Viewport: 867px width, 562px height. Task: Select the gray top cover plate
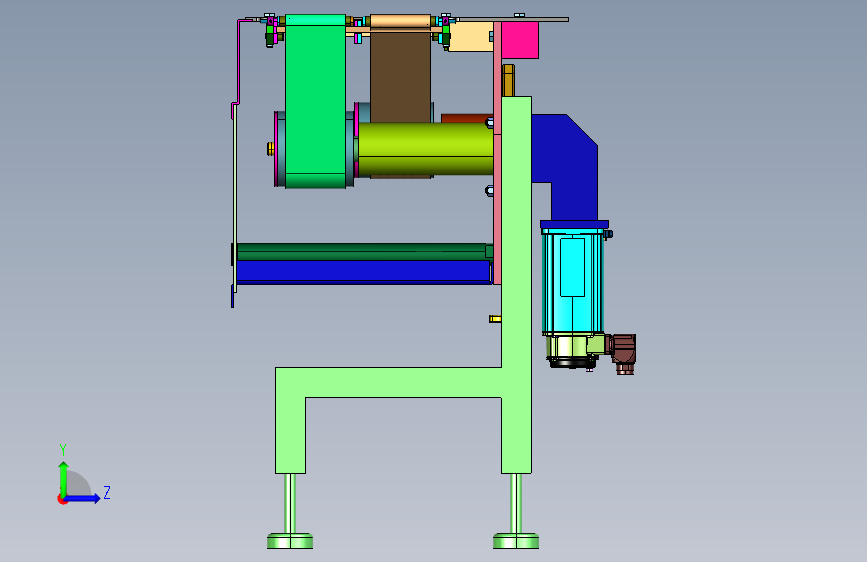[512, 19]
